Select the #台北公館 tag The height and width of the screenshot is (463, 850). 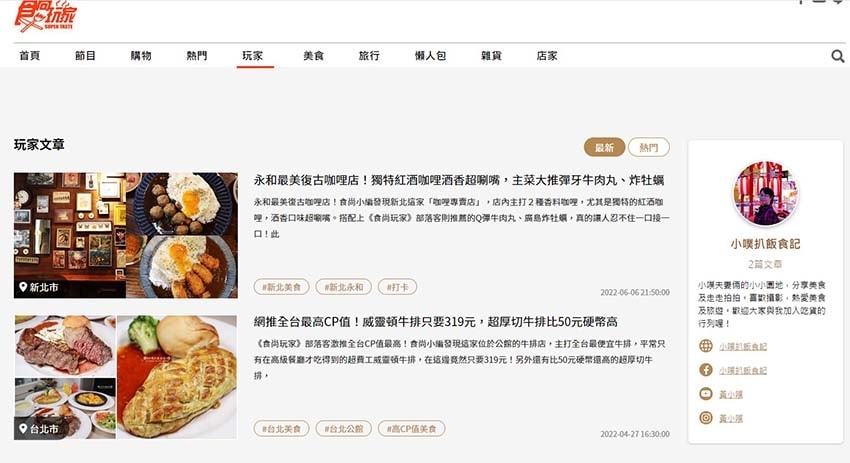pyautogui.click(x=344, y=428)
